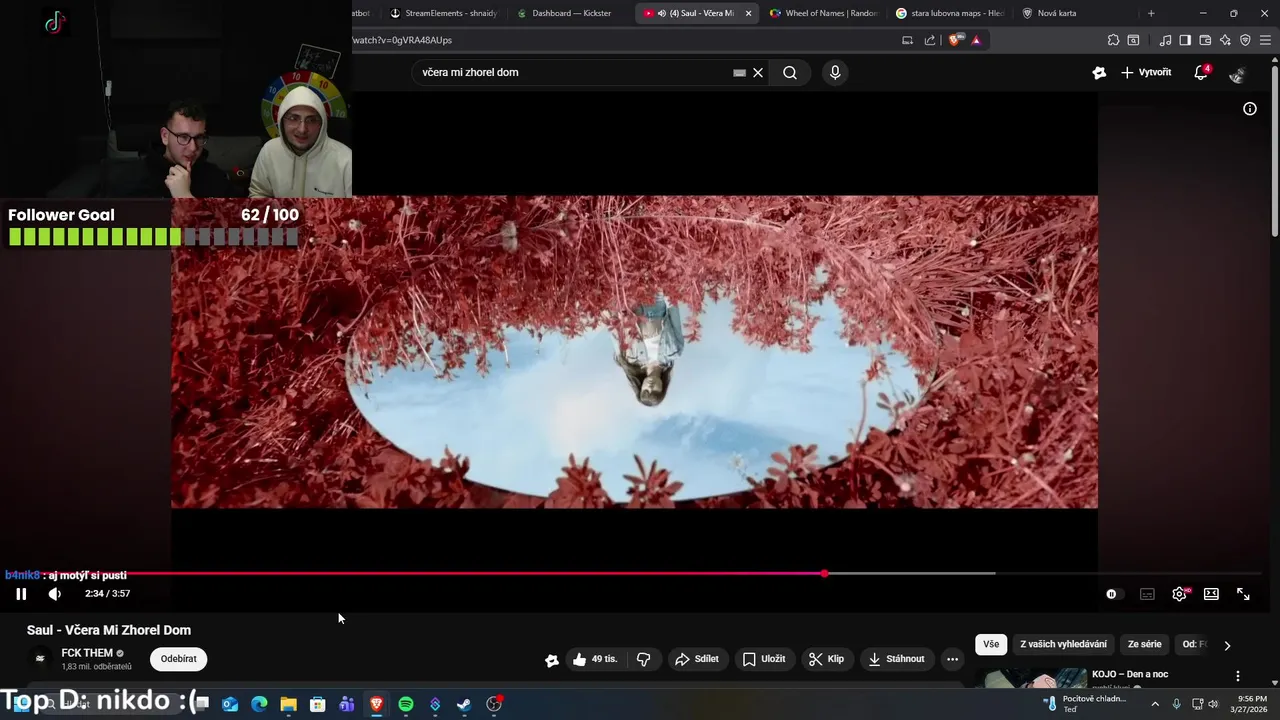Click Brave Shields lion icon in address bar

tap(955, 40)
